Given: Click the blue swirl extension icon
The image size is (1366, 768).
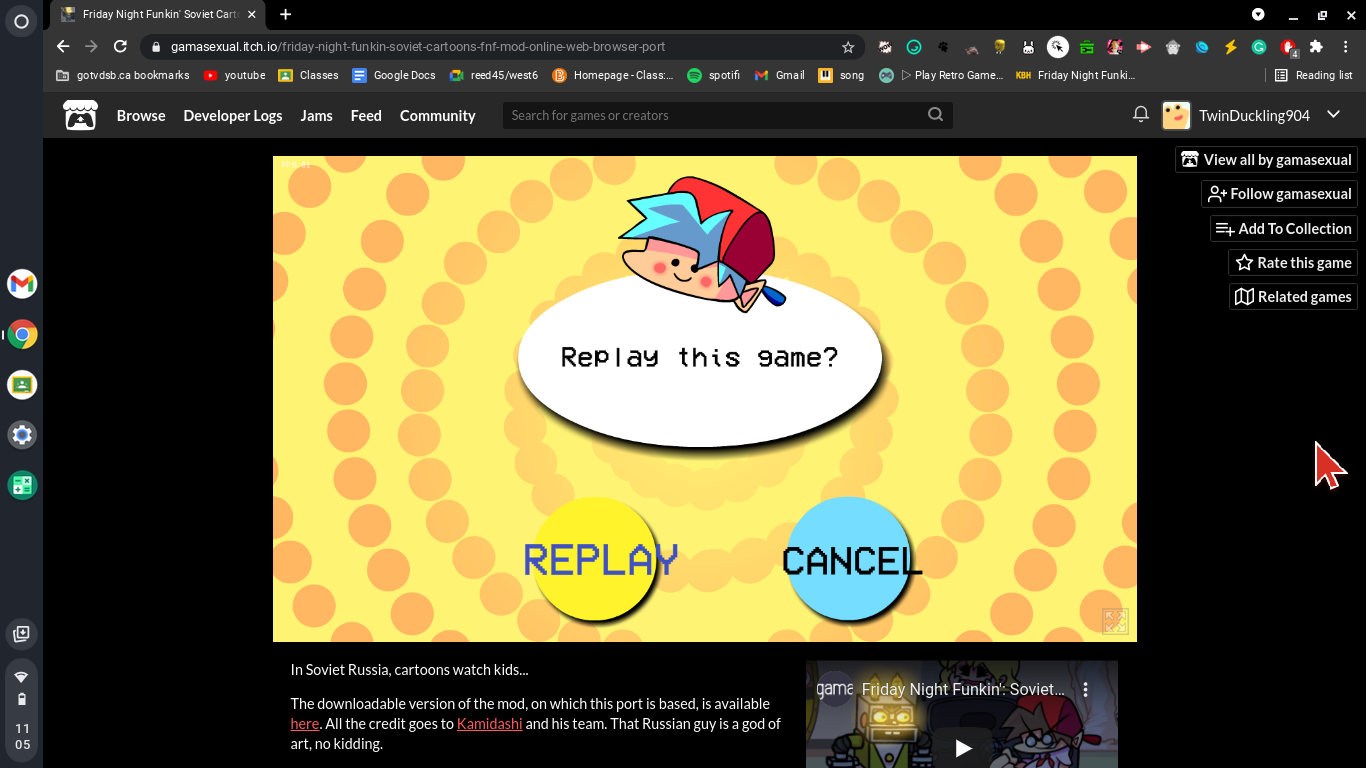Looking at the screenshot, I should [1202, 47].
